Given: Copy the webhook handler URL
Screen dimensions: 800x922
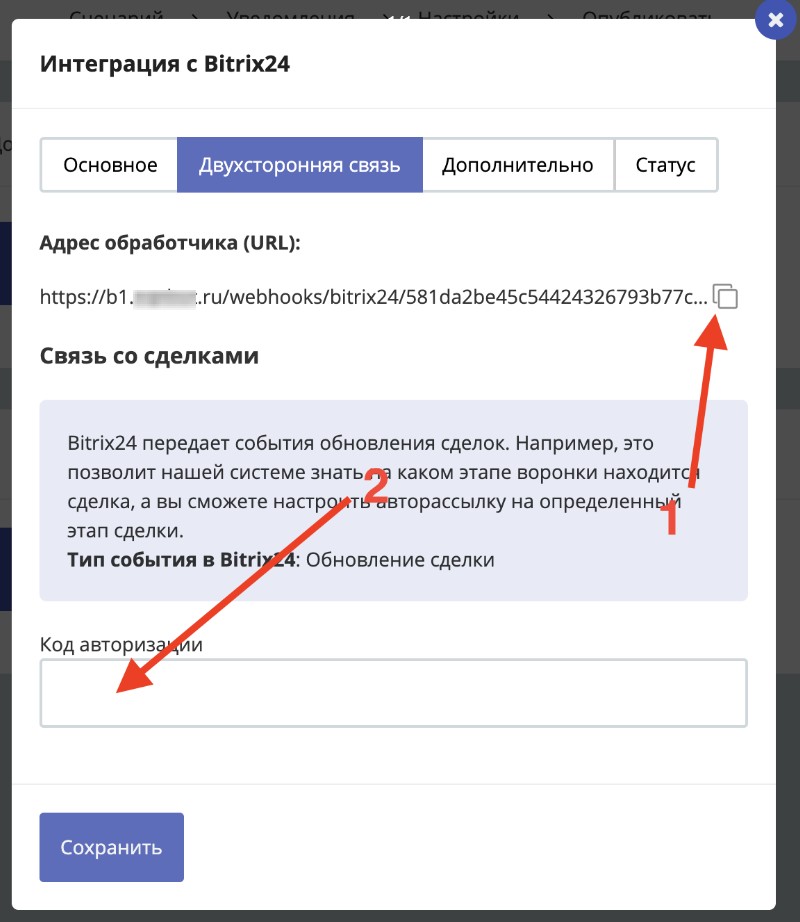Looking at the screenshot, I should (726, 296).
